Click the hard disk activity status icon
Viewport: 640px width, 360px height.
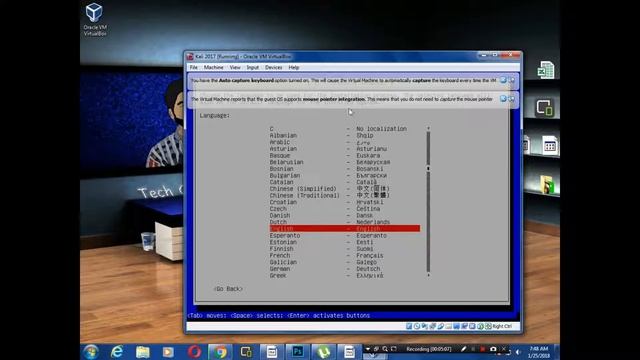(409, 326)
